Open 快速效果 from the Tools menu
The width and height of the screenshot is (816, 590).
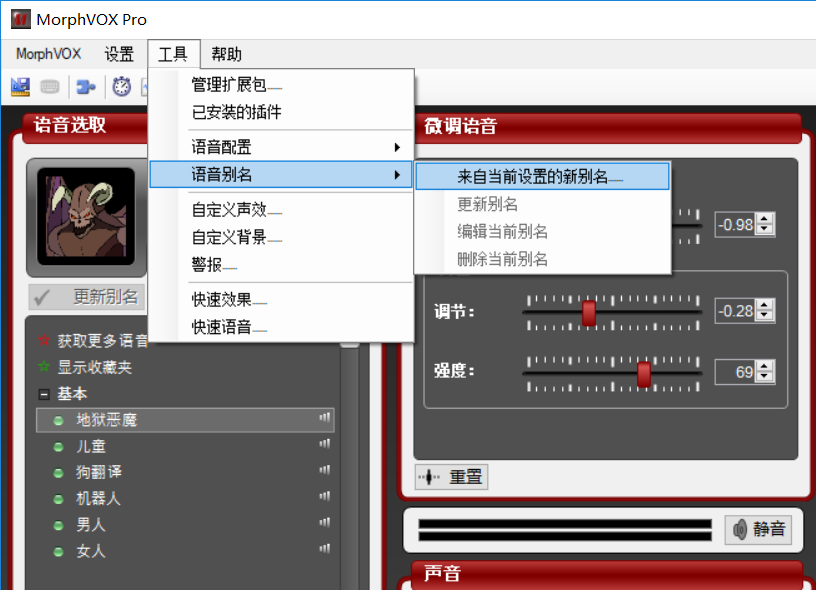pos(282,299)
